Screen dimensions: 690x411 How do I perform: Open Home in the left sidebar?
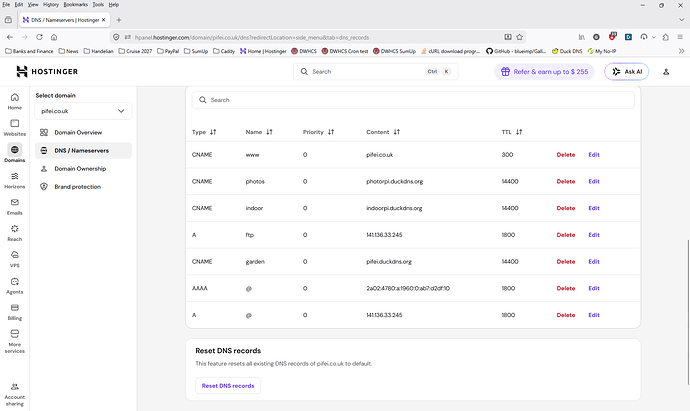[x=15, y=99]
